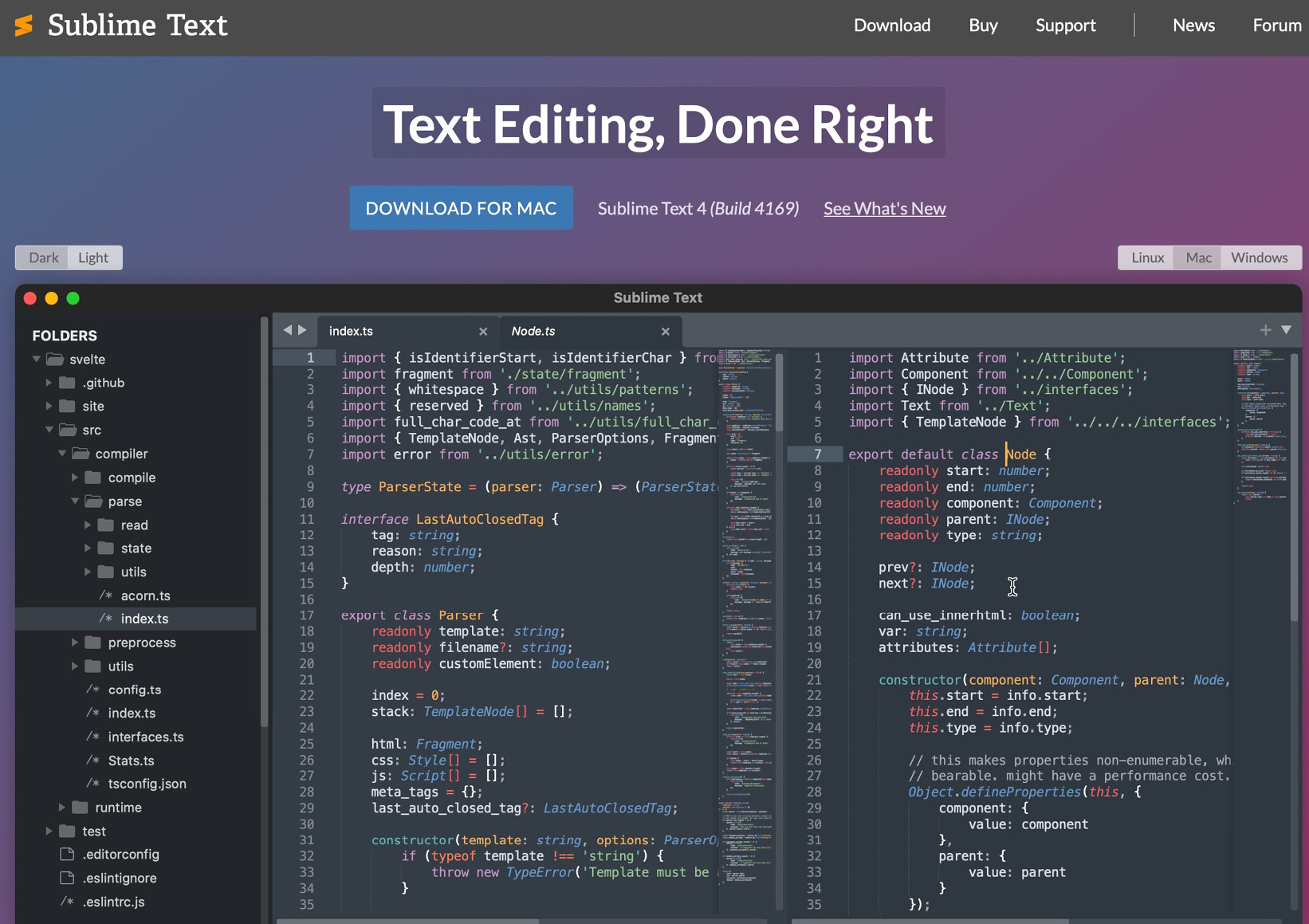This screenshot has width=1309, height=924.
Task: Click the .eslintrc.js file type icon
Action: coord(68,902)
